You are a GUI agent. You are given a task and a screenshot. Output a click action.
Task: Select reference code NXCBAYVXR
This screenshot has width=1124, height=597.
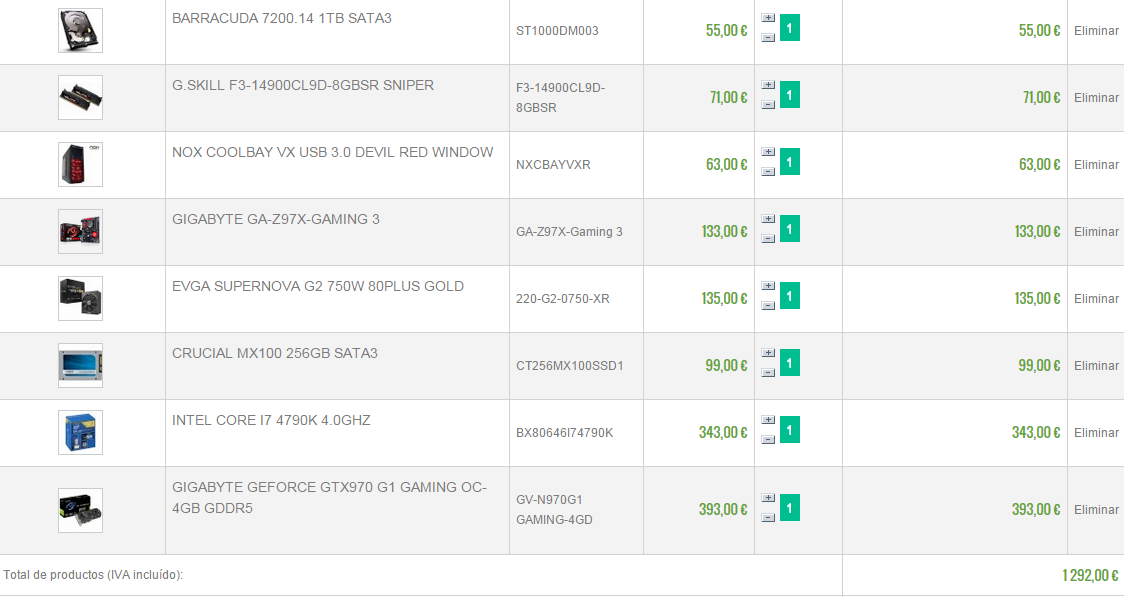click(x=553, y=165)
